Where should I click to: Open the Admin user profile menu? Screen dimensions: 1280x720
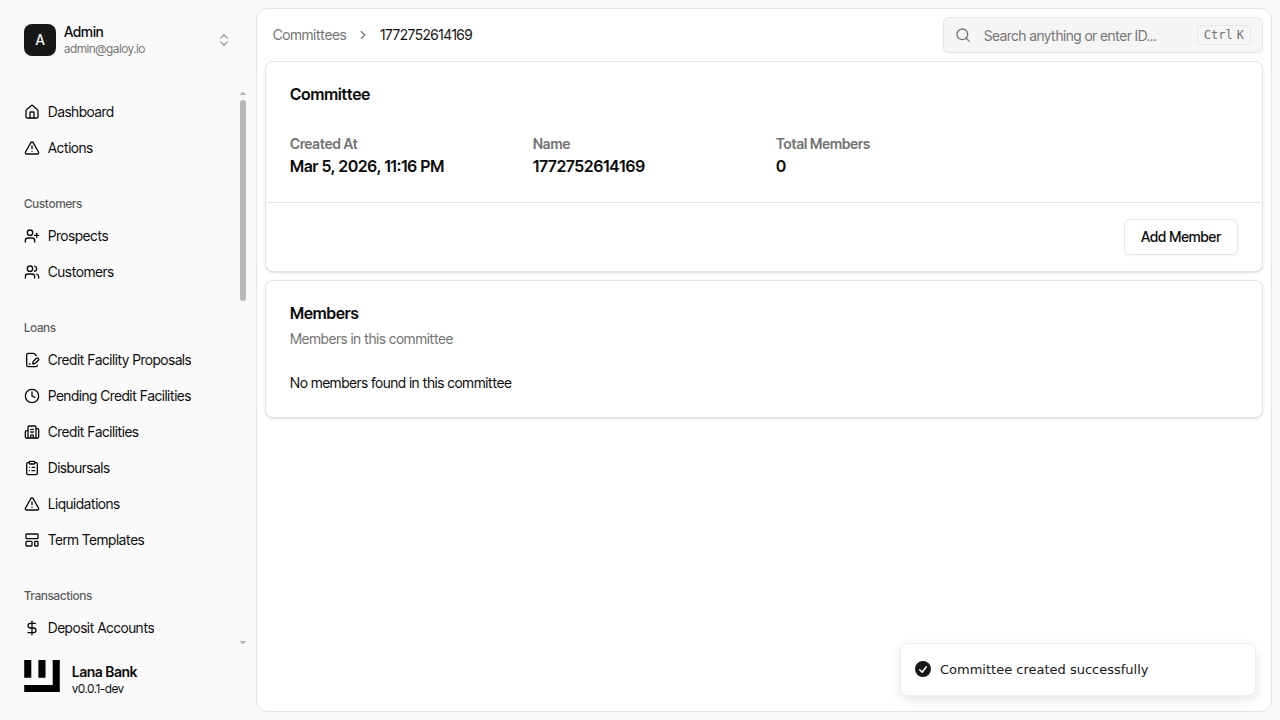coord(104,40)
